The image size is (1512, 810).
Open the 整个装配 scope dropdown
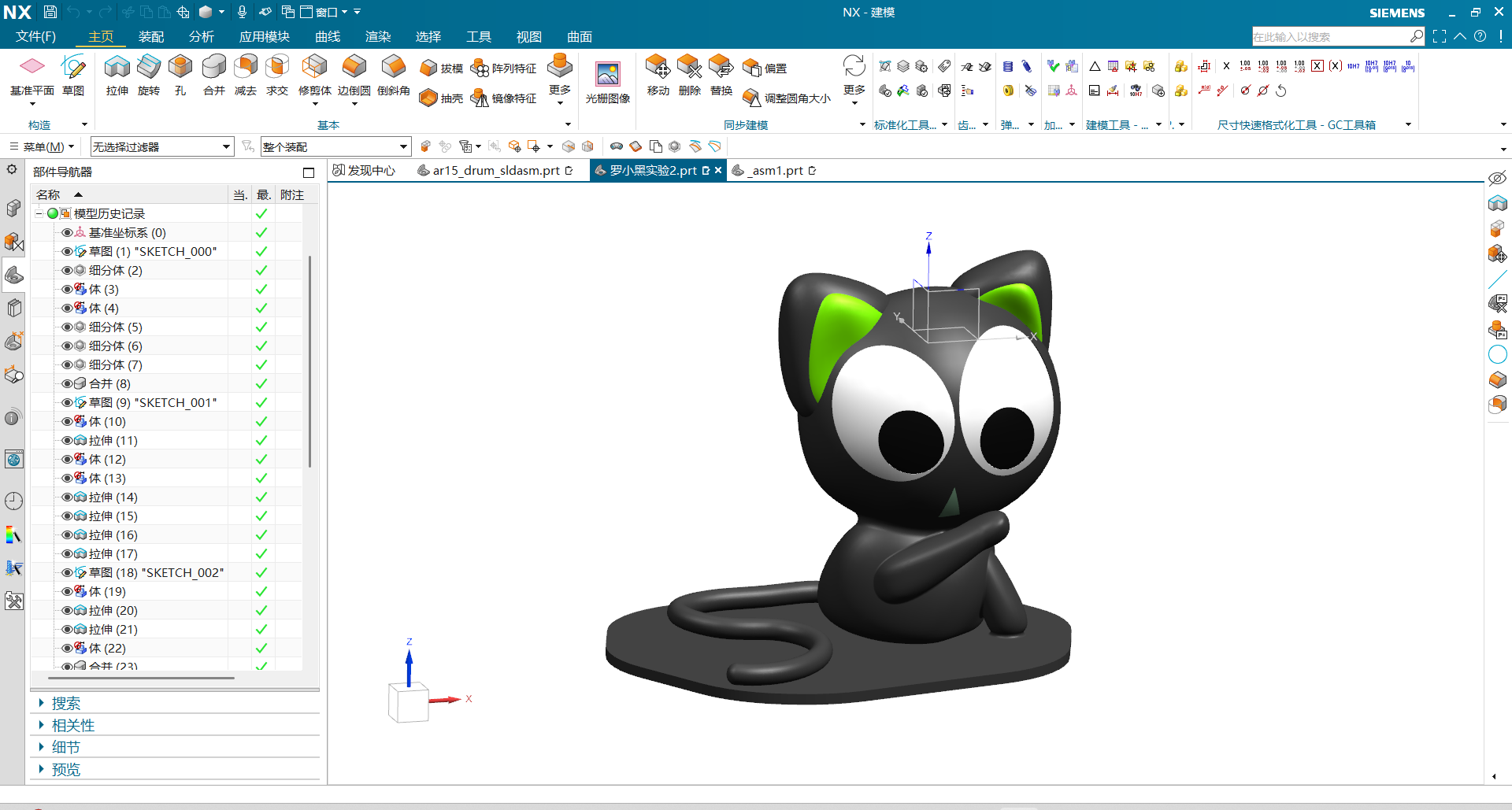point(335,146)
